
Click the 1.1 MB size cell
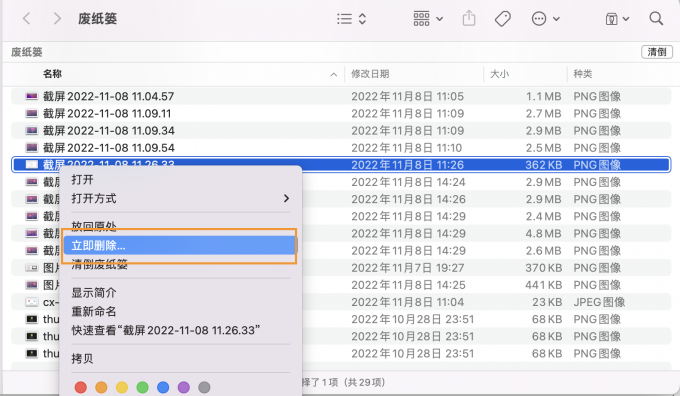pos(543,96)
